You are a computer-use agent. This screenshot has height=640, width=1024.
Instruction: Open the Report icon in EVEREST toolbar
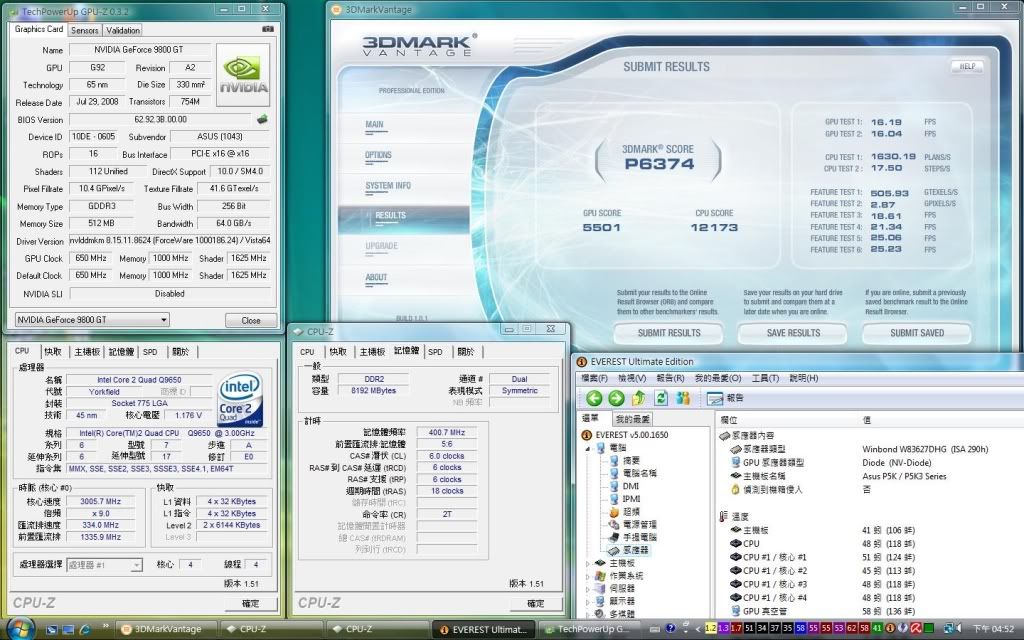tap(719, 398)
